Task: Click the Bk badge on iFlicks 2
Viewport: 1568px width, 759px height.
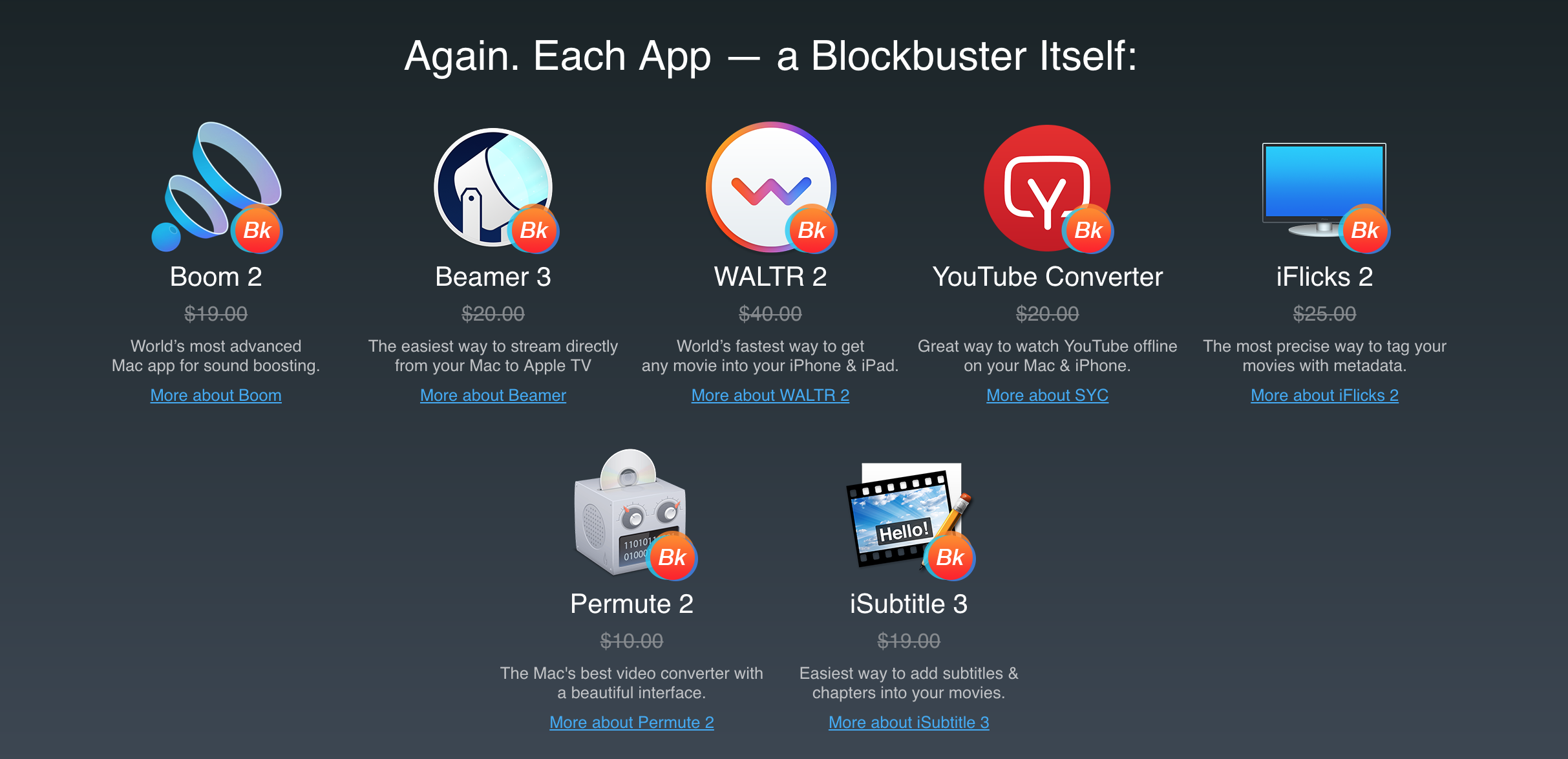Action: 1365,230
